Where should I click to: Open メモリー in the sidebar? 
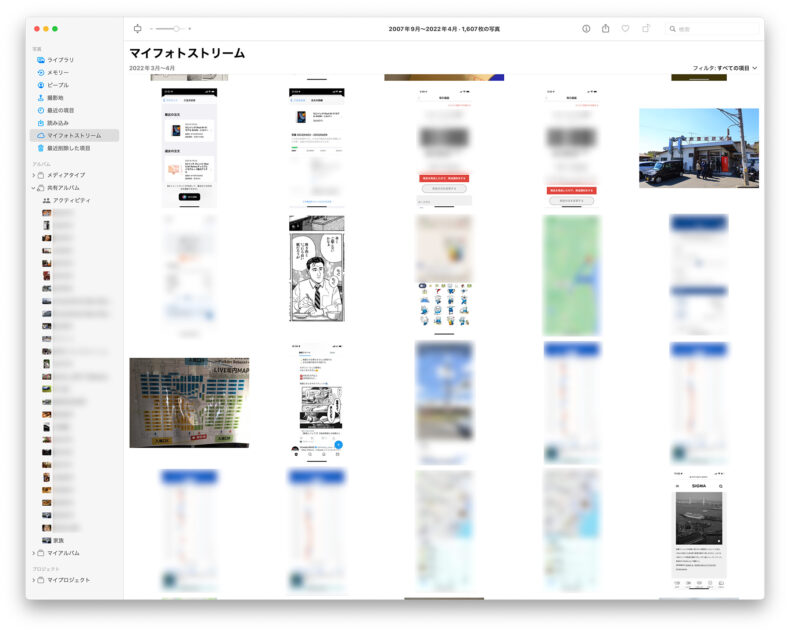58,73
